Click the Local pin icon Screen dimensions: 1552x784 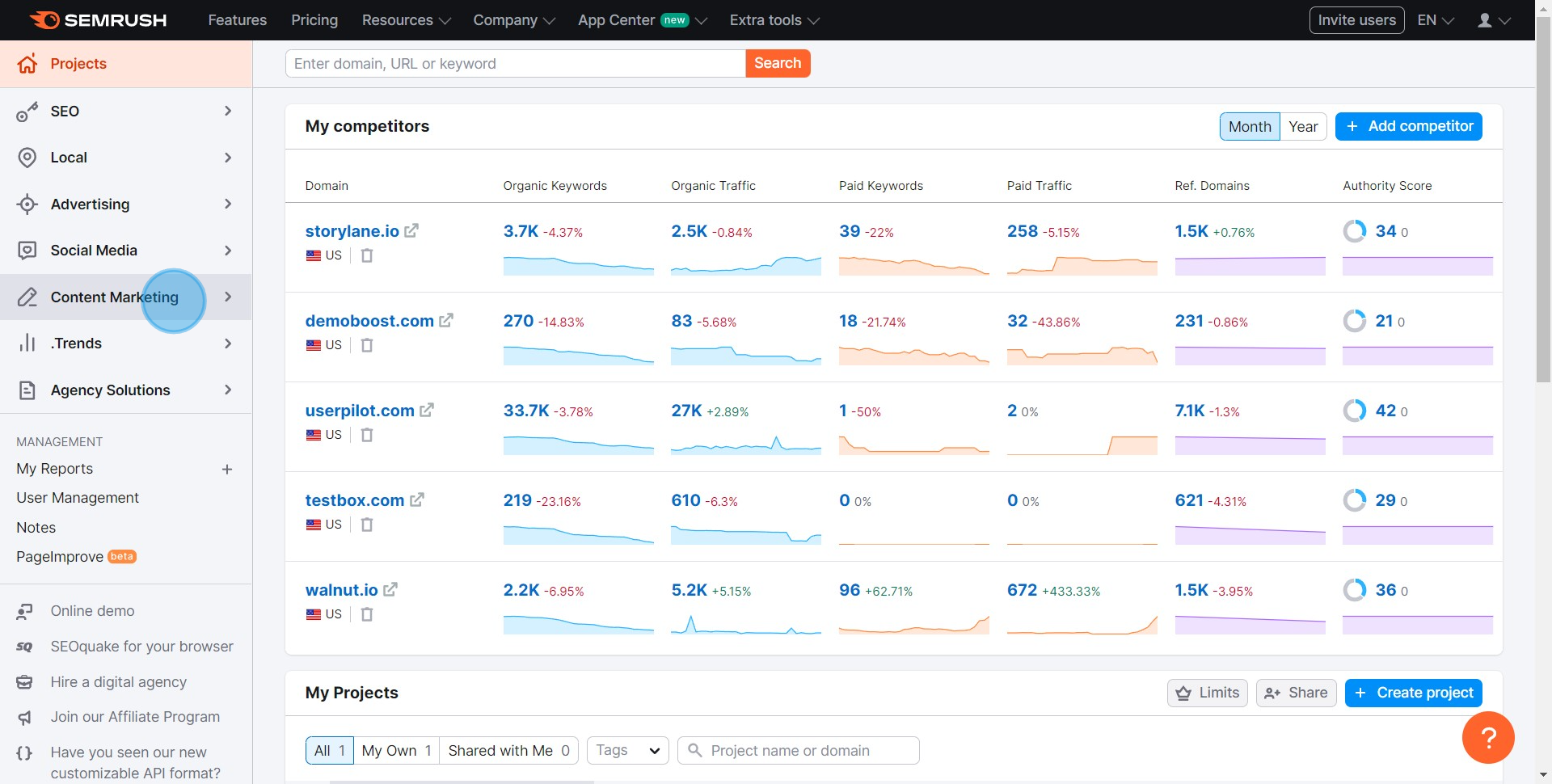pos(27,158)
